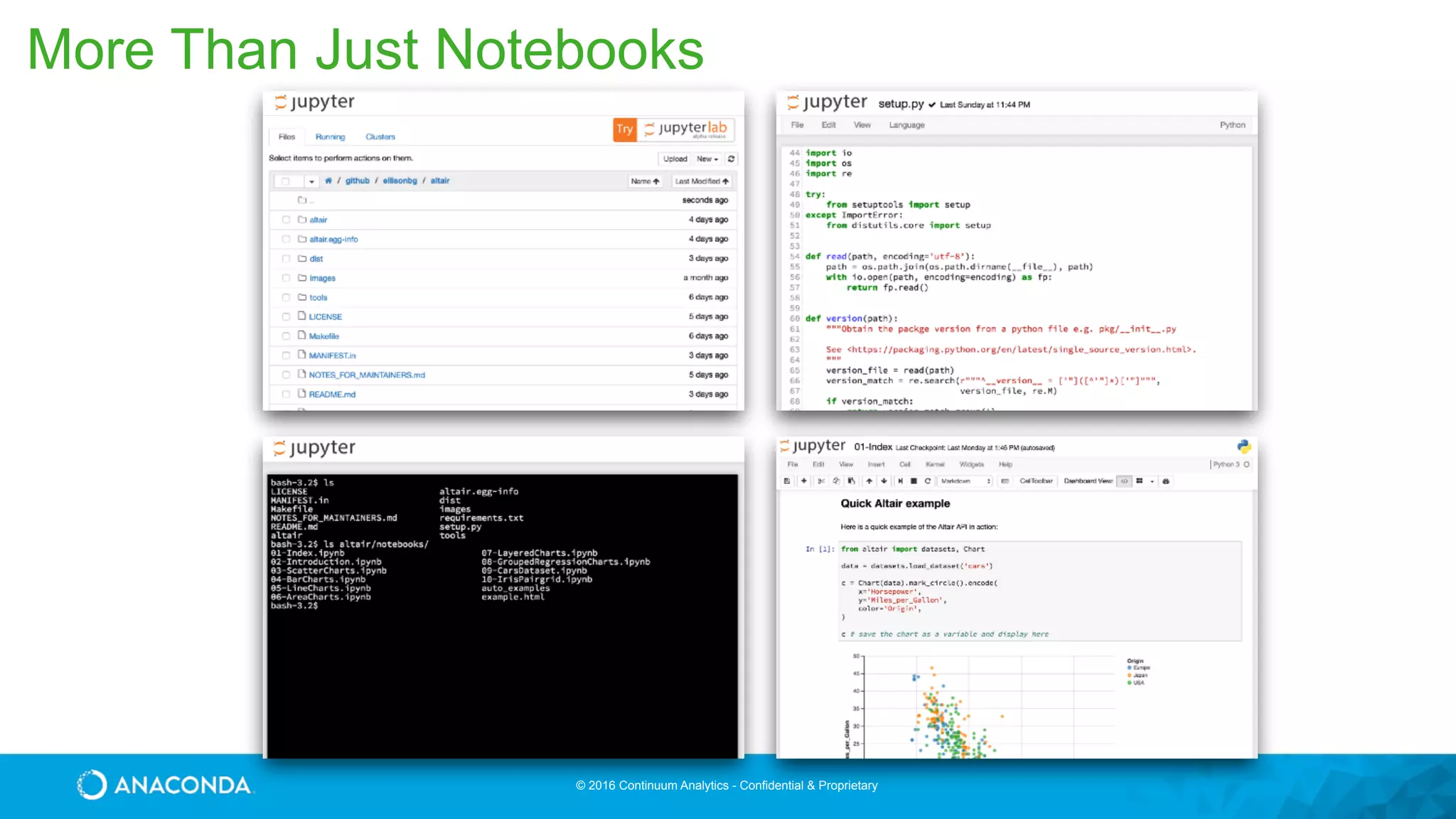
Task: Check the box next to LICENSE file
Action: tap(286, 316)
